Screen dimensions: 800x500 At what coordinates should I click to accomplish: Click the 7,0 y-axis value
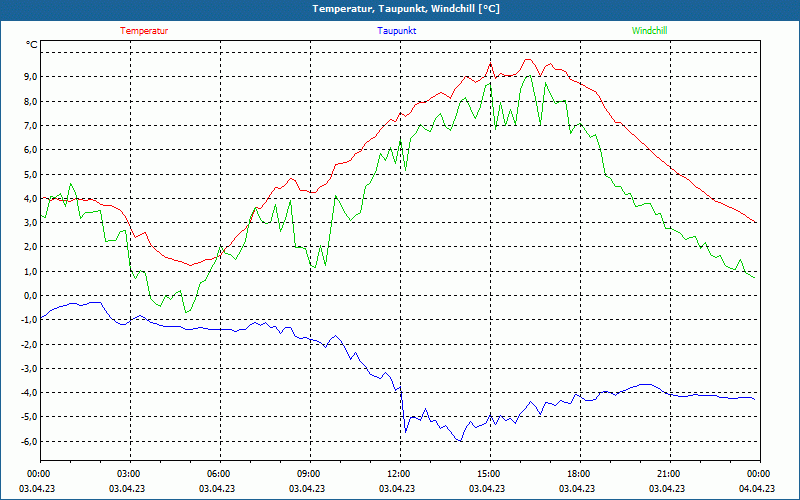tap(31, 126)
